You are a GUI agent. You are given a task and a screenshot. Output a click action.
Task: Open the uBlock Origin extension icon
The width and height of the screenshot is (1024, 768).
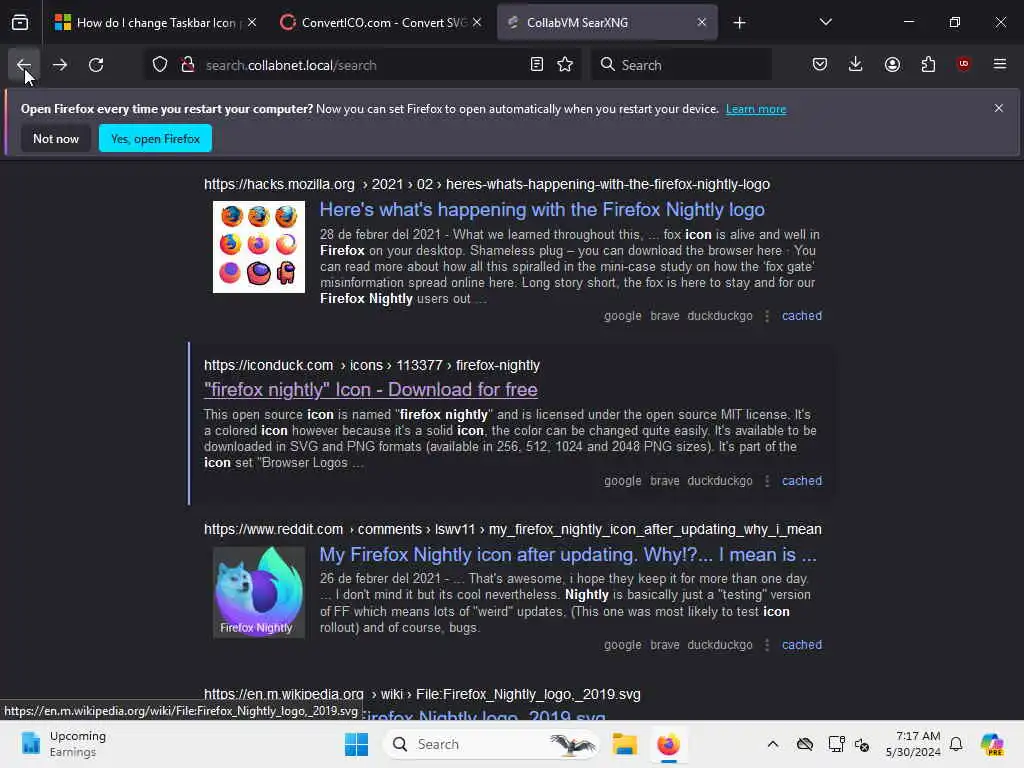click(963, 65)
